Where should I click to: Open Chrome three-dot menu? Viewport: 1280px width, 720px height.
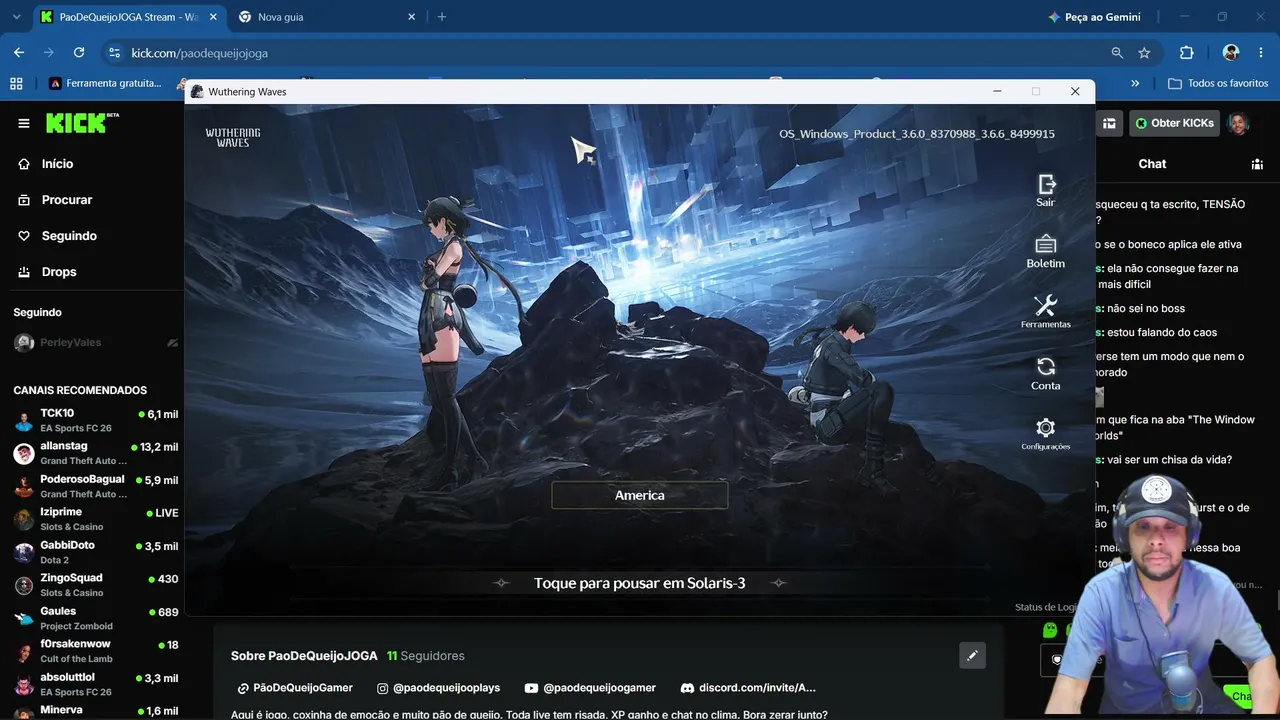pyautogui.click(x=1262, y=53)
